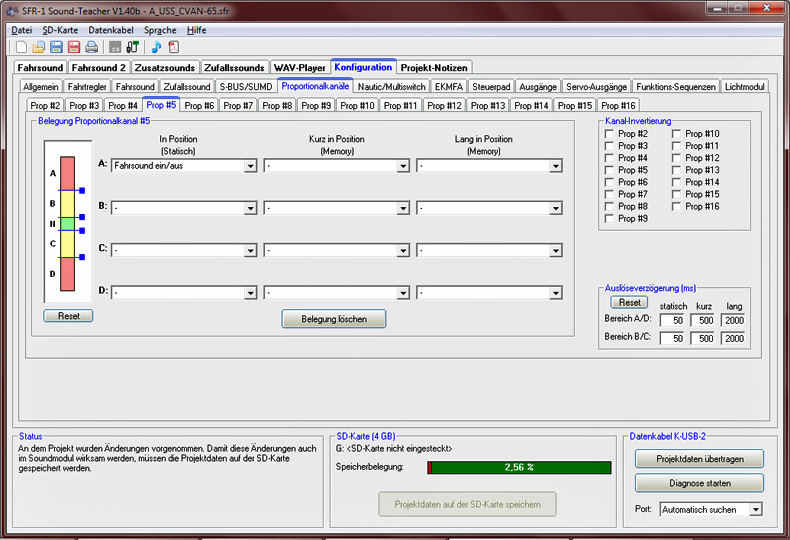
Task: Click Reset in Auslöseverzögerung group
Action: point(630,302)
